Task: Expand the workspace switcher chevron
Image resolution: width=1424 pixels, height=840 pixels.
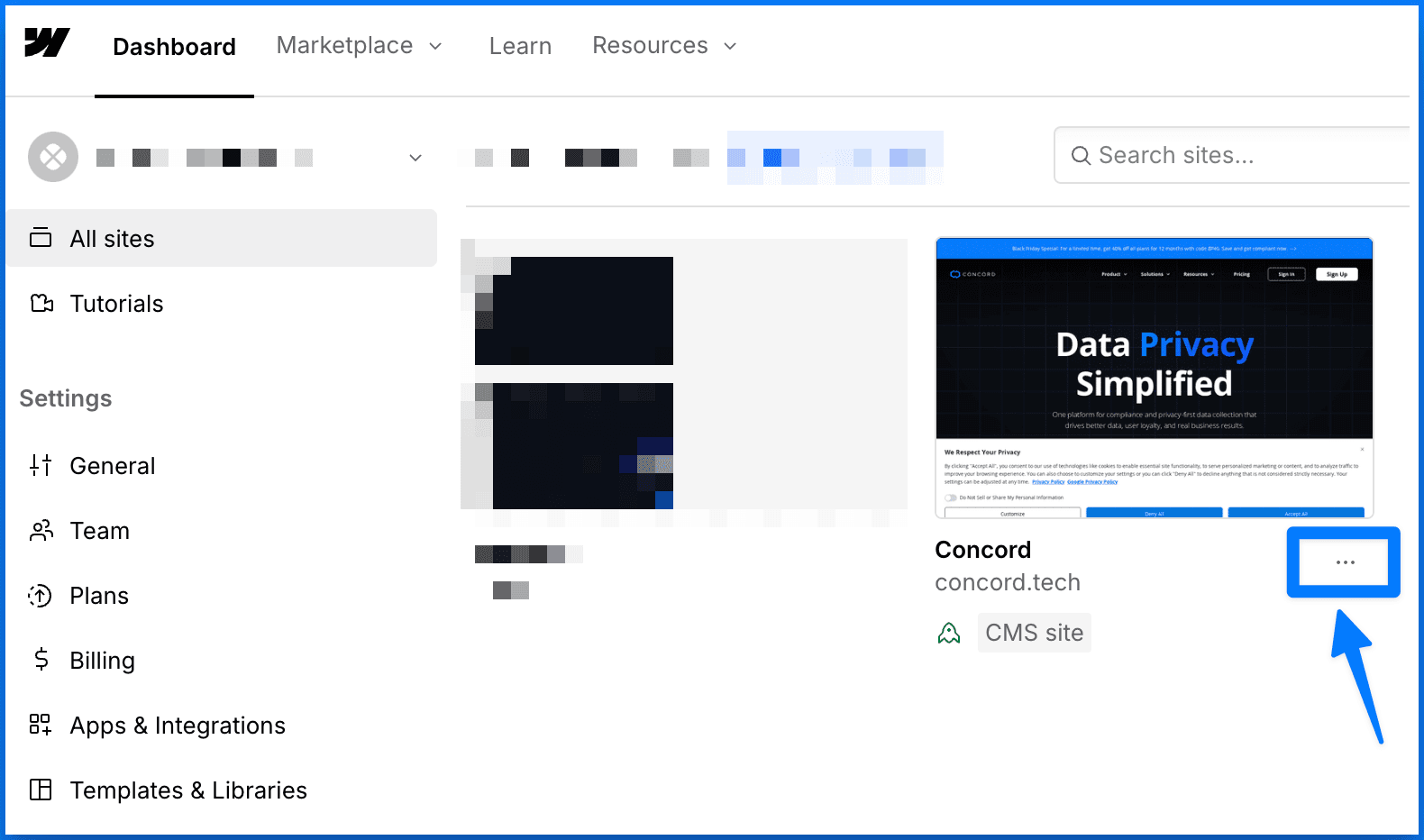Action: pos(415,158)
